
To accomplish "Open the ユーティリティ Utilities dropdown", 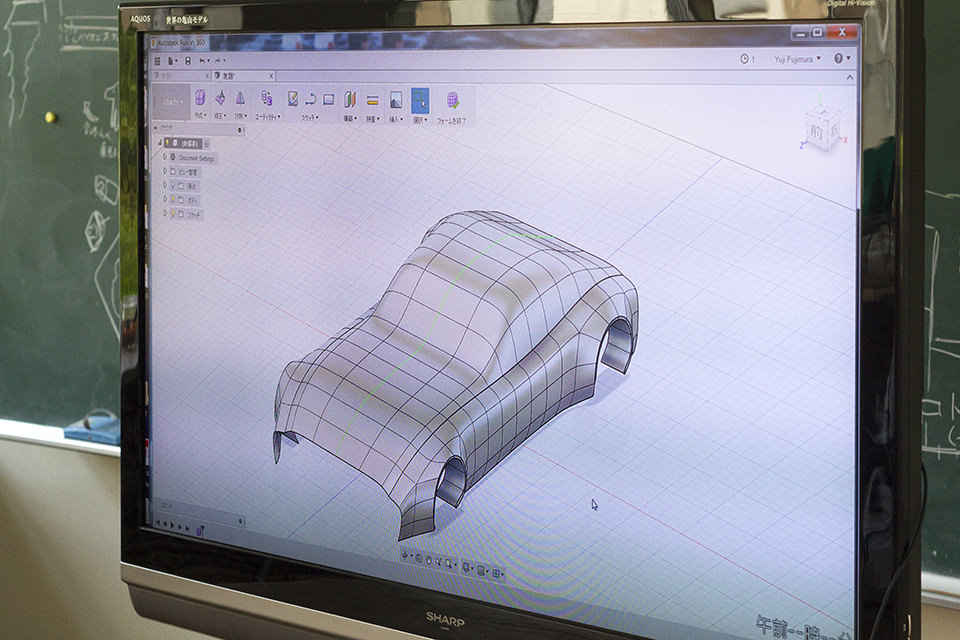I will point(268,117).
